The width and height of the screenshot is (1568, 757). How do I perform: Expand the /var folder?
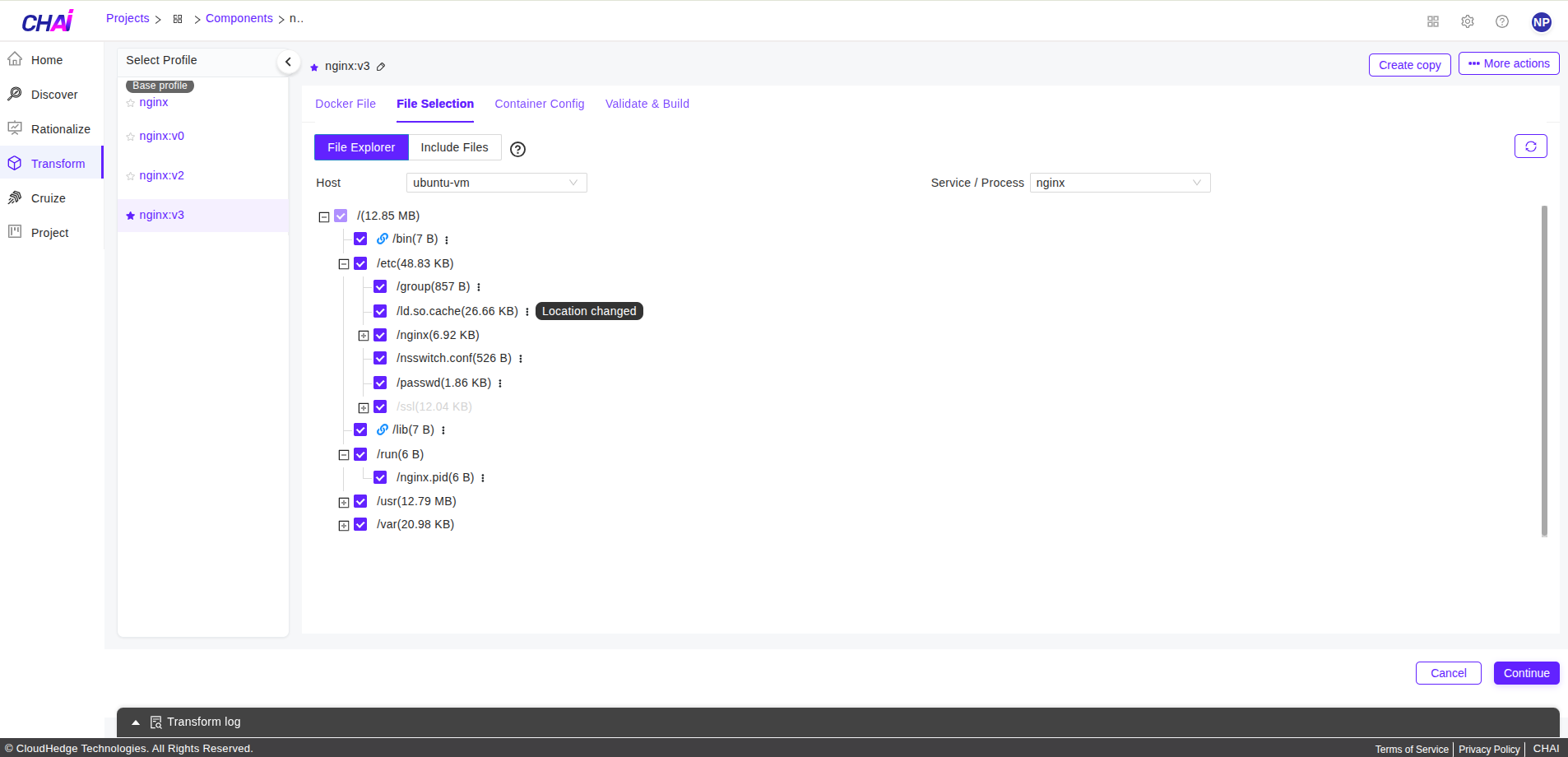(344, 526)
